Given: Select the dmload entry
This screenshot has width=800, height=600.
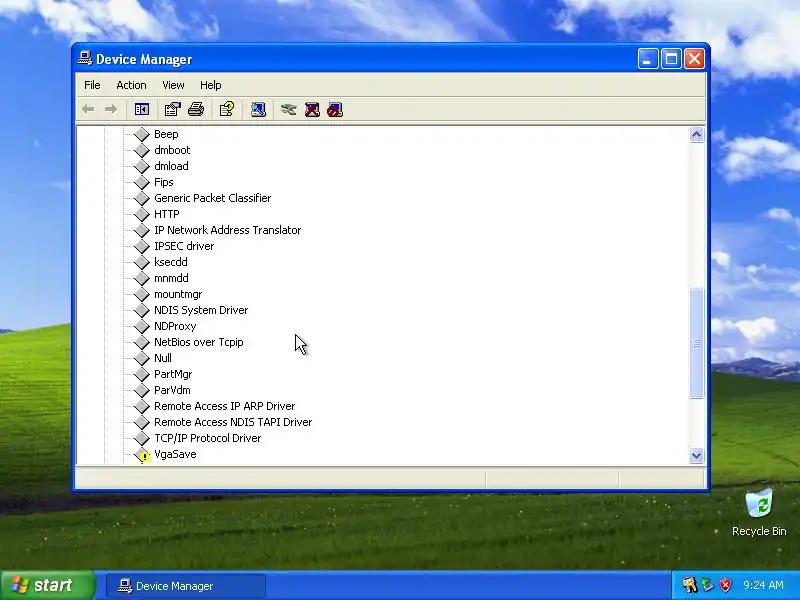Looking at the screenshot, I should (171, 166).
